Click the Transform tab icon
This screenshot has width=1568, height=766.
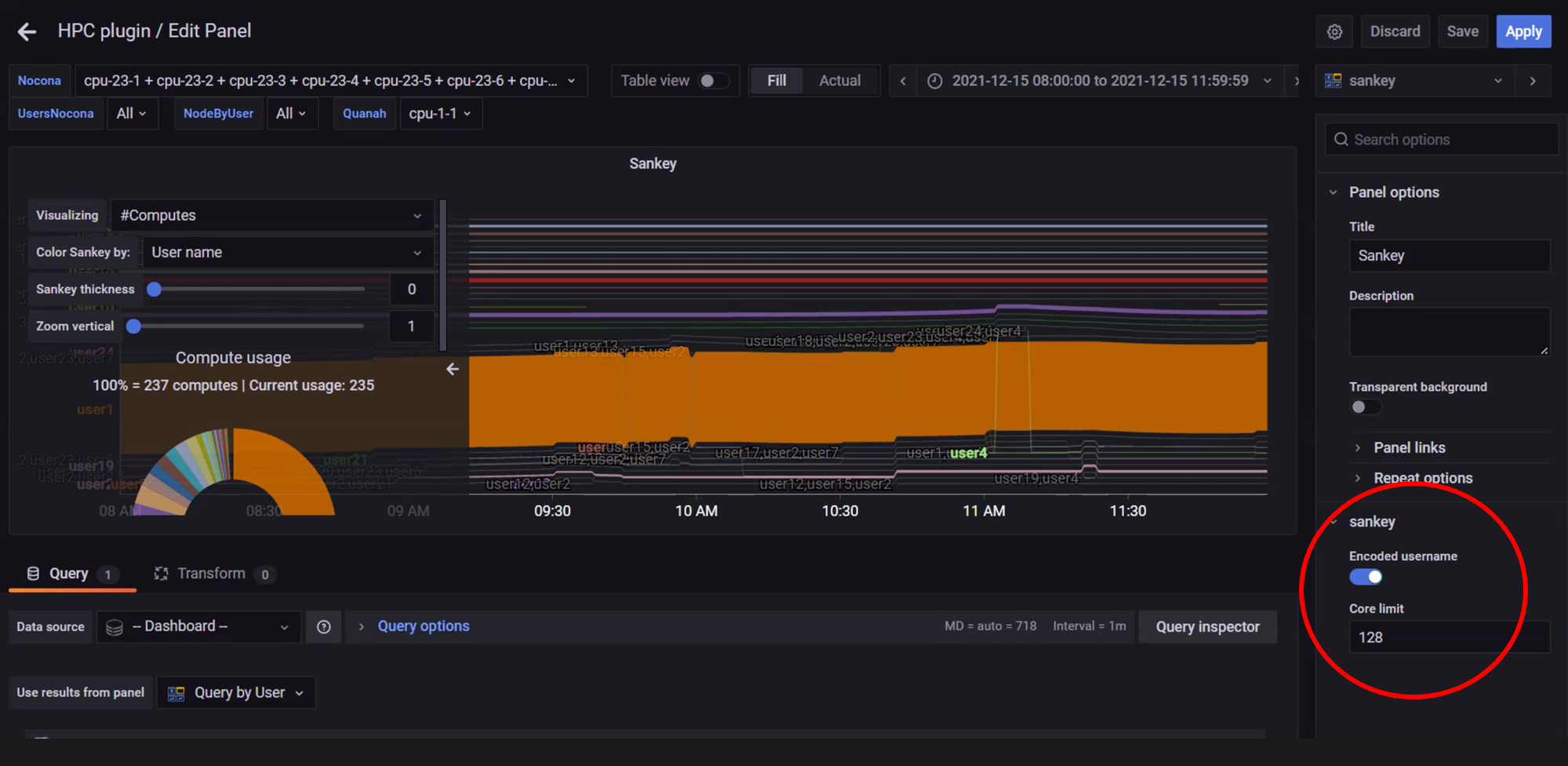pyautogui.click(x=162, y=574)
